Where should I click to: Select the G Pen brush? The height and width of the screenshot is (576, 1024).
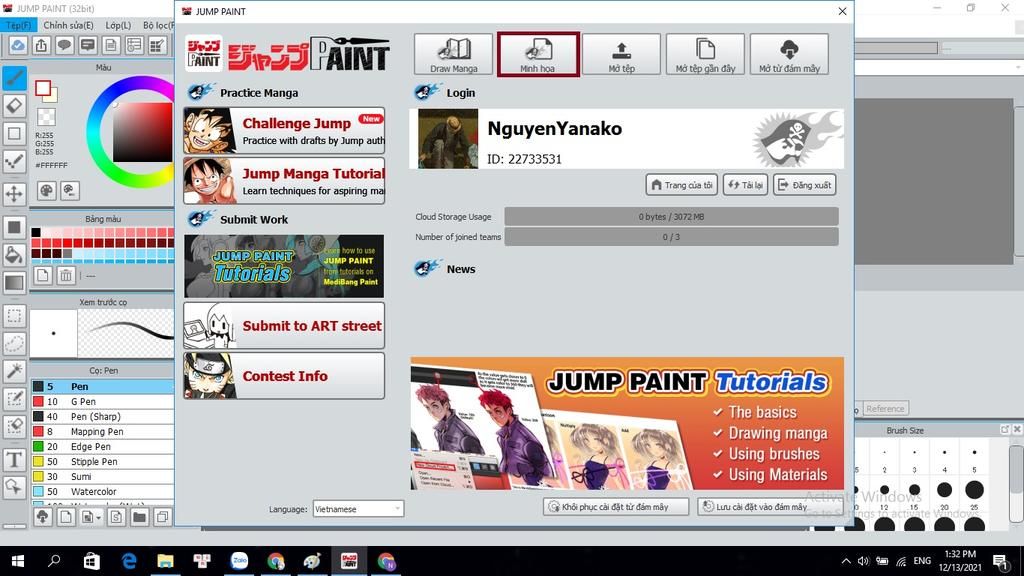point(102,402)
